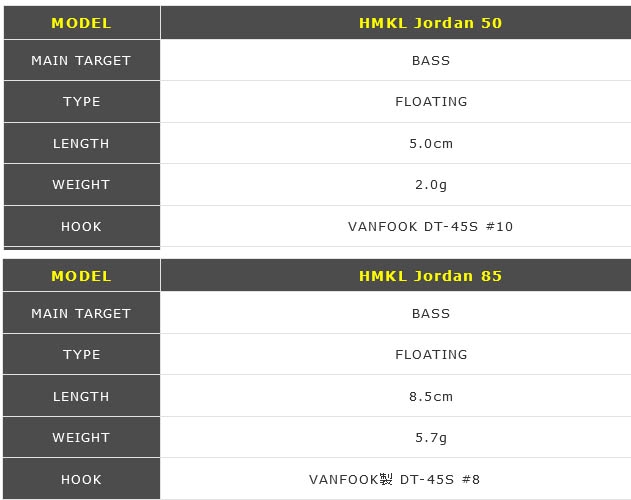This screenshot has width=631, height=500.
Task: Click the TYPE label in the first table
Action: 82,101
